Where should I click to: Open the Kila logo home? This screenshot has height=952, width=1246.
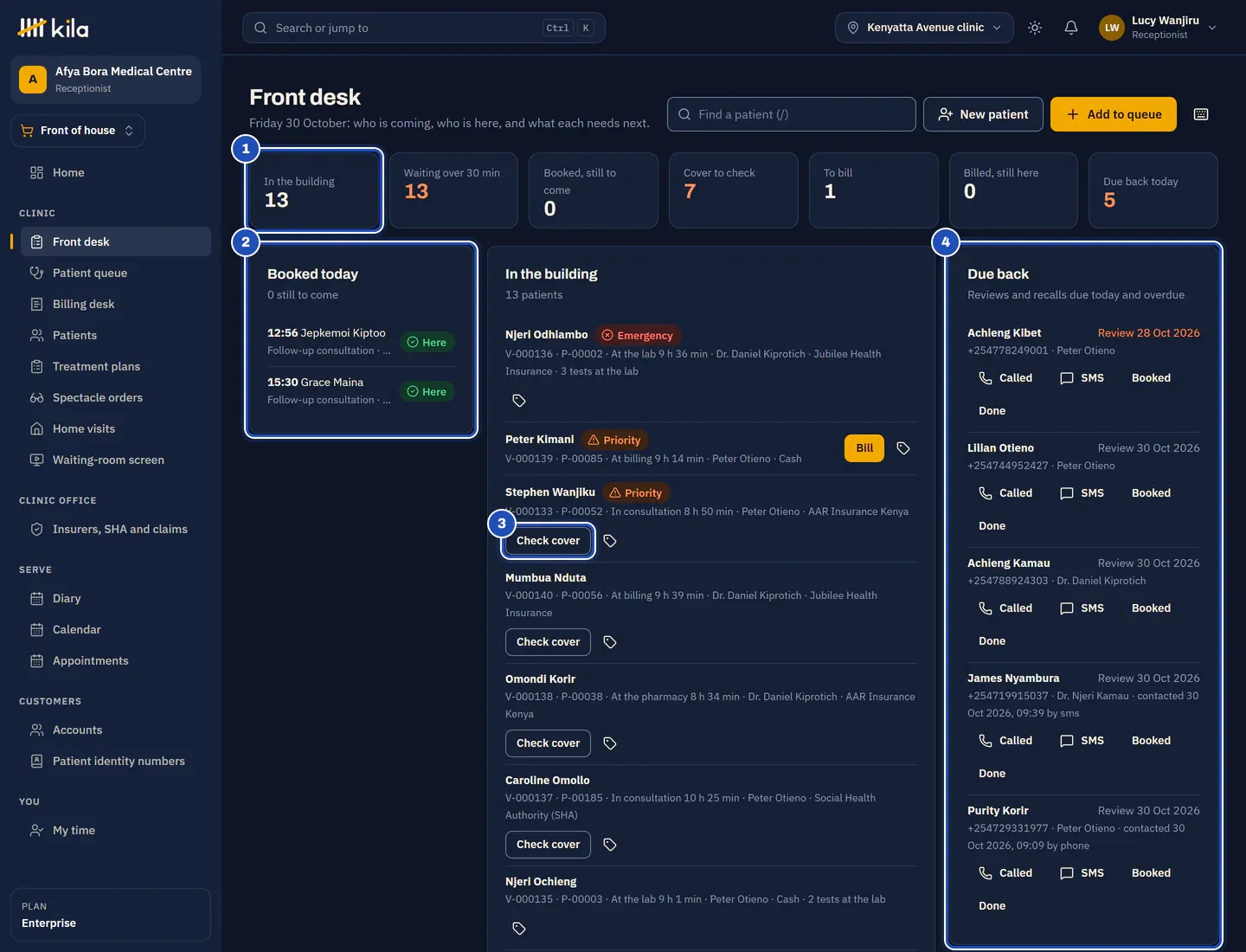(x=54, y=28)
